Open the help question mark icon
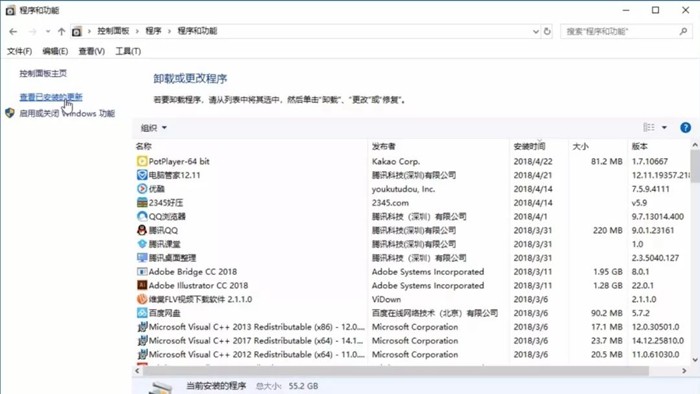Viewport: 700px width, 394px height. click(x=685, y=128)
